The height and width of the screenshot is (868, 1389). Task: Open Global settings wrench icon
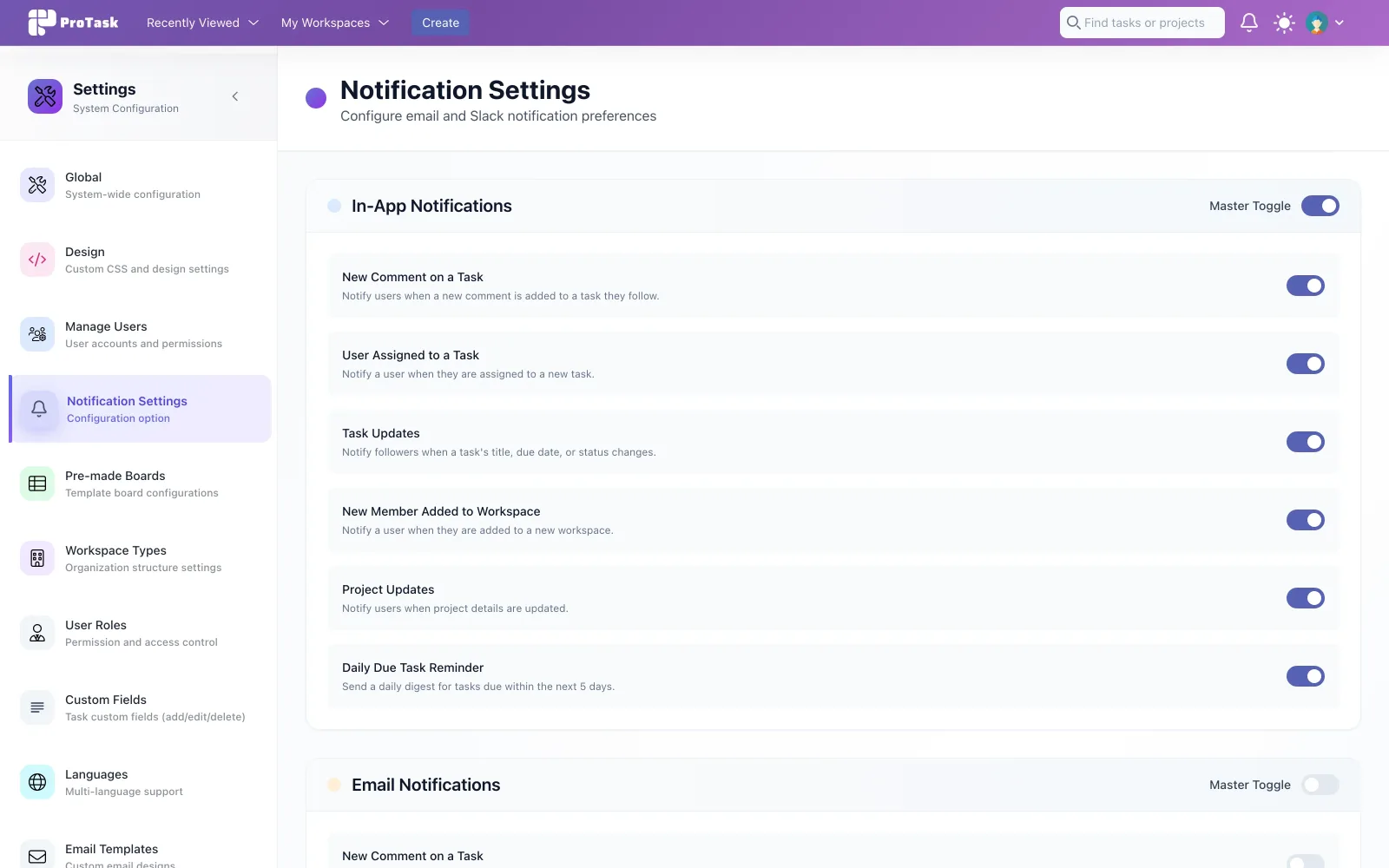click(37, 185)
